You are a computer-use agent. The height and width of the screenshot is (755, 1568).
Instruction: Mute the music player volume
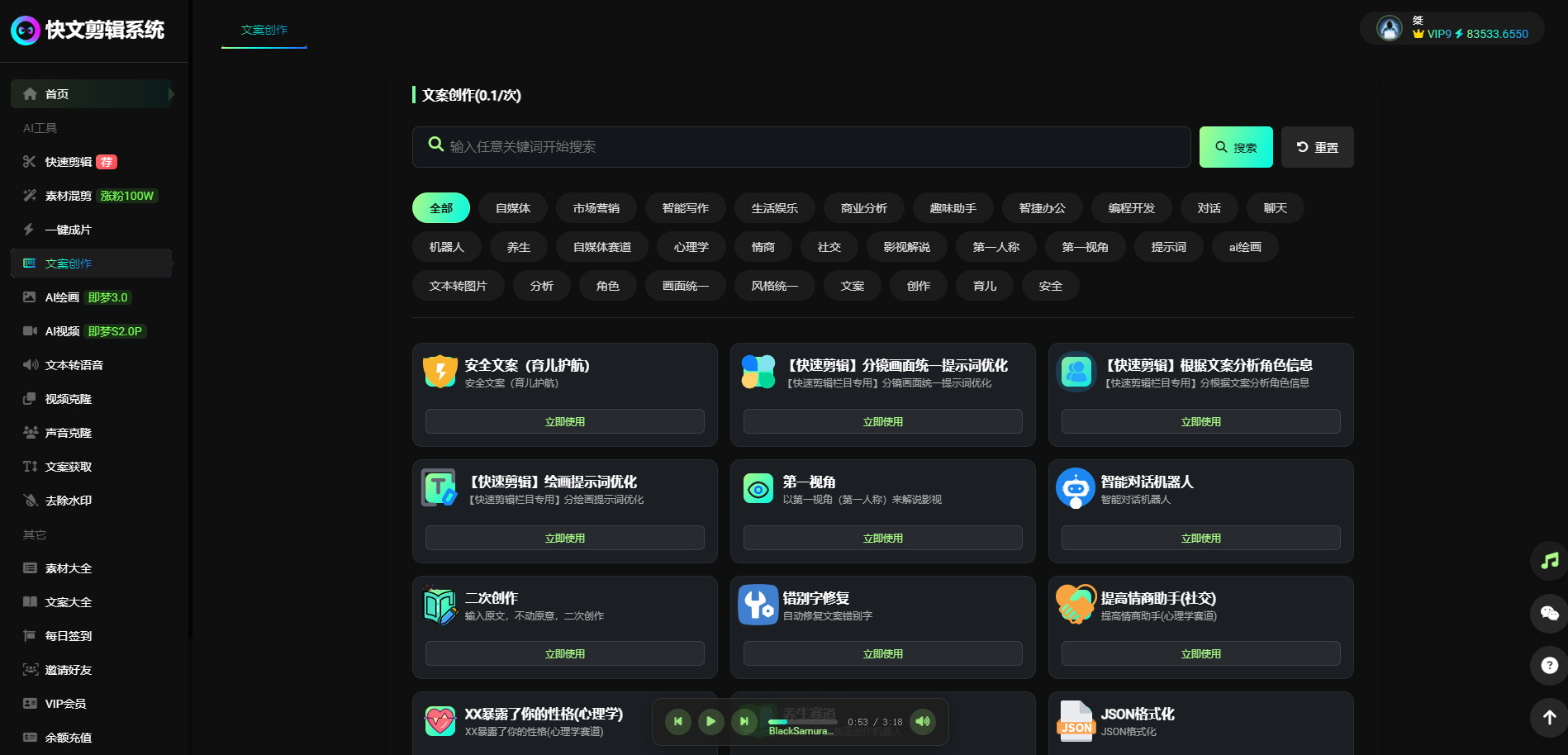923,721
